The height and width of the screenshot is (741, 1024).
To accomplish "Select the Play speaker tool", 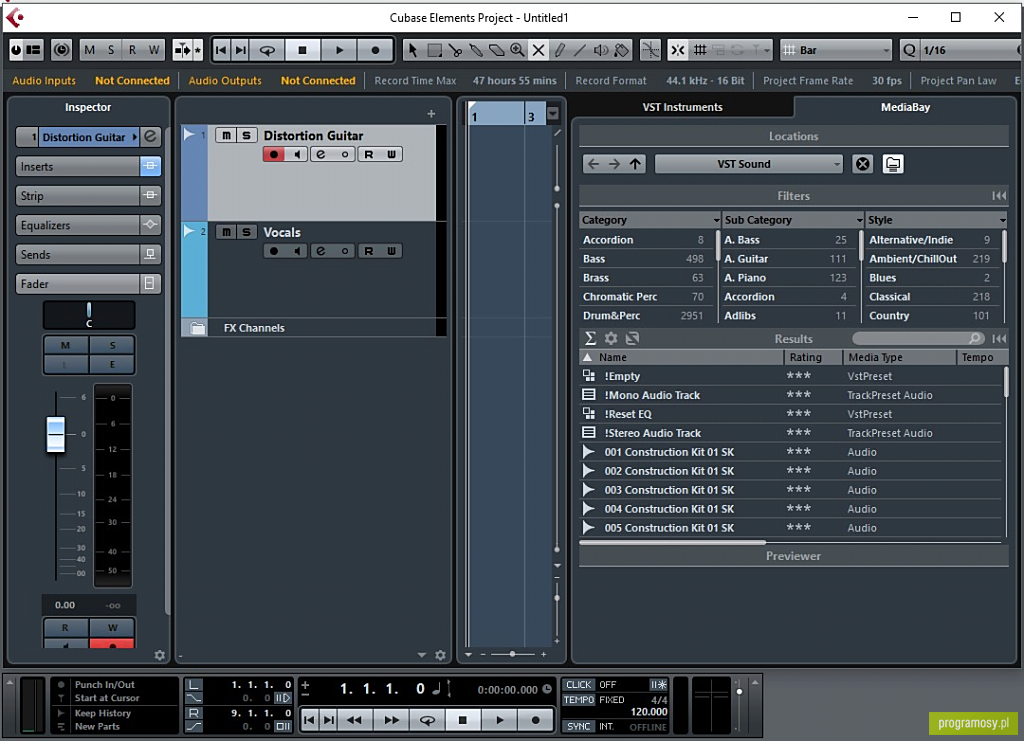I will (601, 50).
